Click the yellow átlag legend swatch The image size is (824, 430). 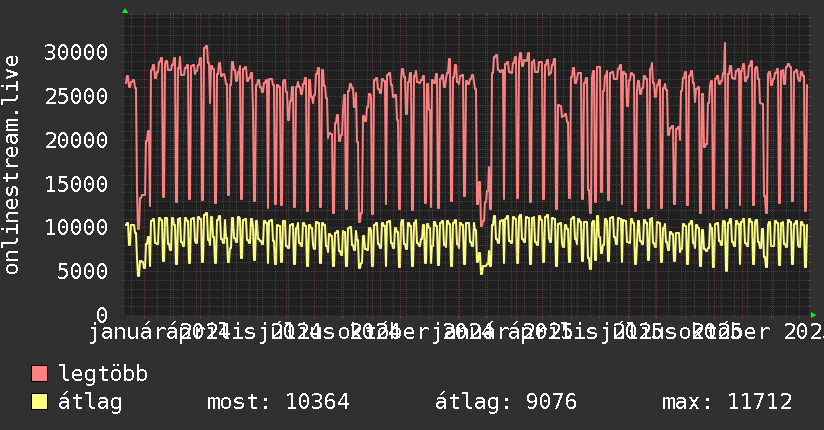click(39, 402)
